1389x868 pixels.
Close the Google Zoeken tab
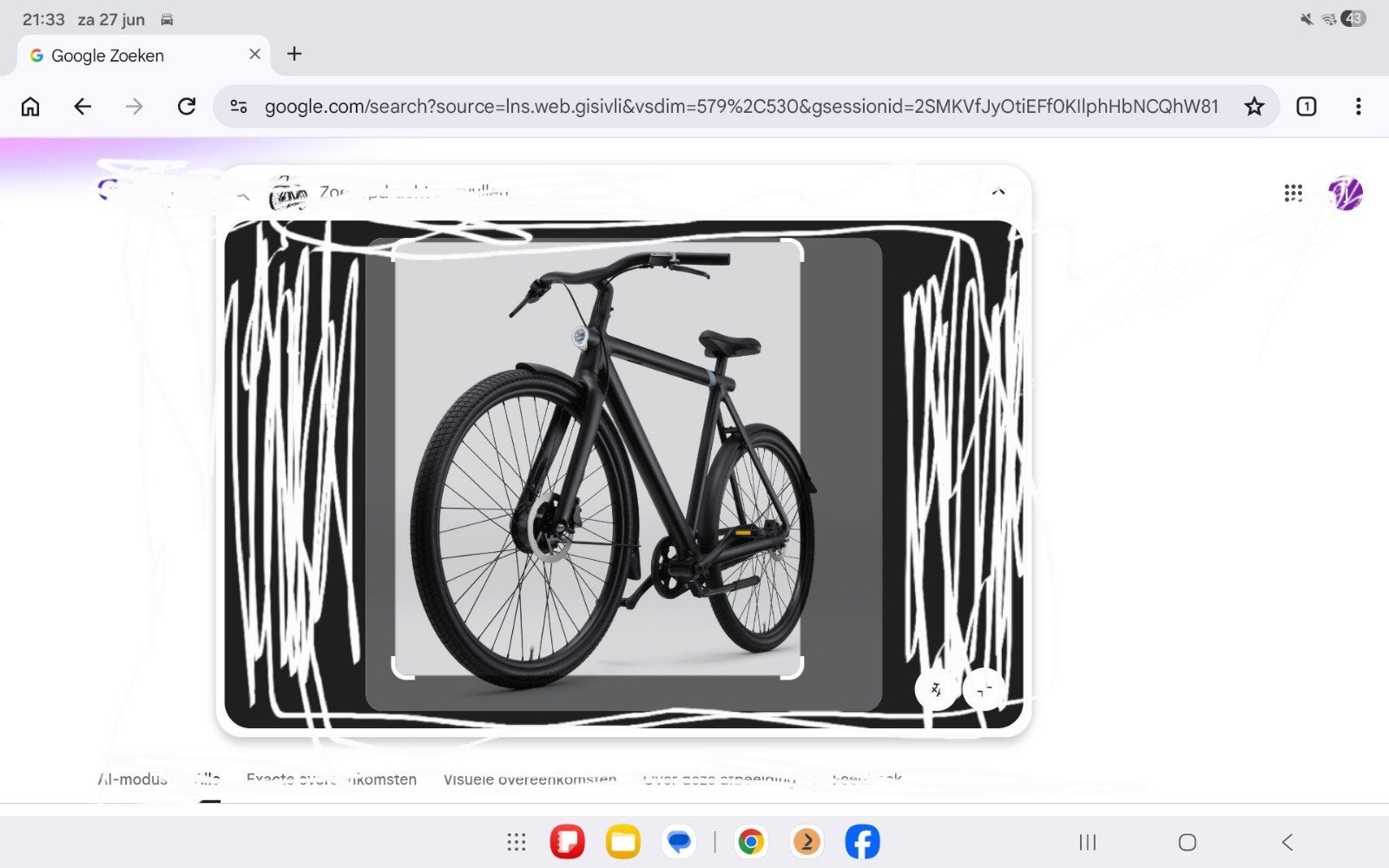click(x=254, y=54)
